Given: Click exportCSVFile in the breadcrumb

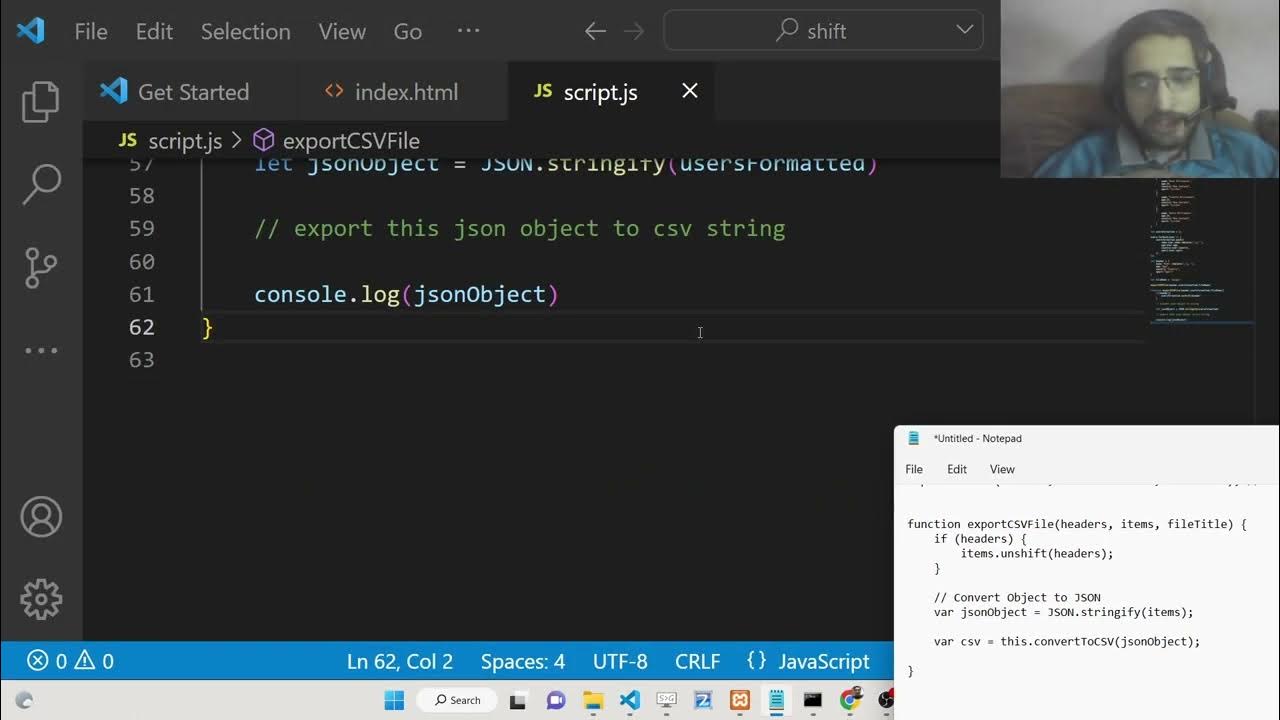Looking at the screenshot, I should (350, 141).
